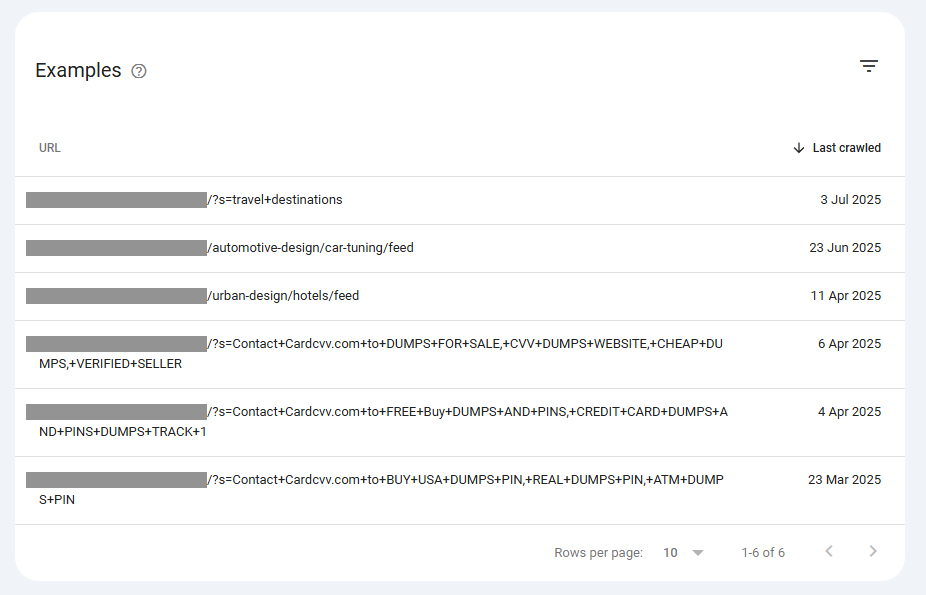Click the 23 Mar 2025 crawl date
The height and width of the screenshot is (595, 926).
[845, 480]
